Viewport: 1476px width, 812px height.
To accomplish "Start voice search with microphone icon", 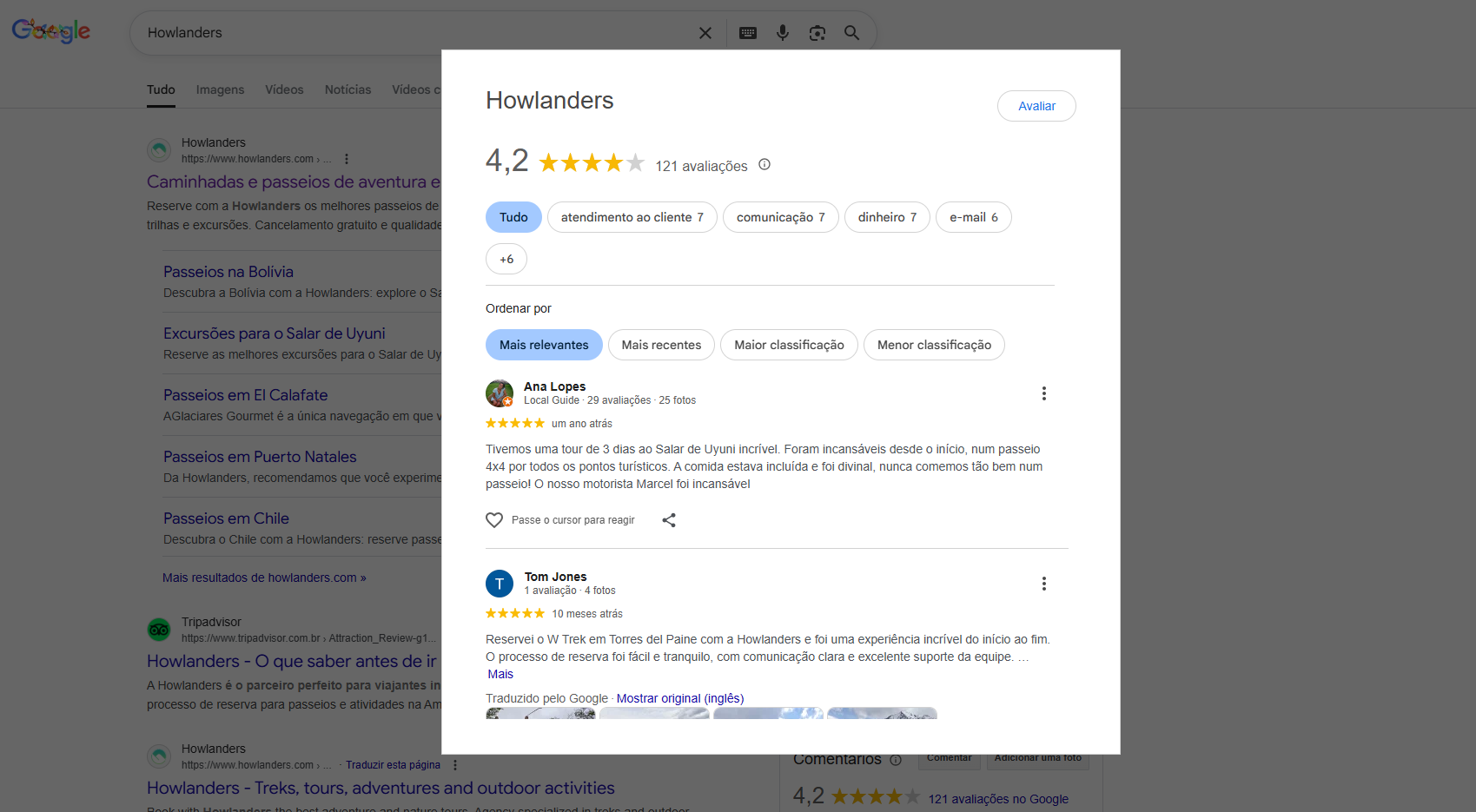I will 782,33.
